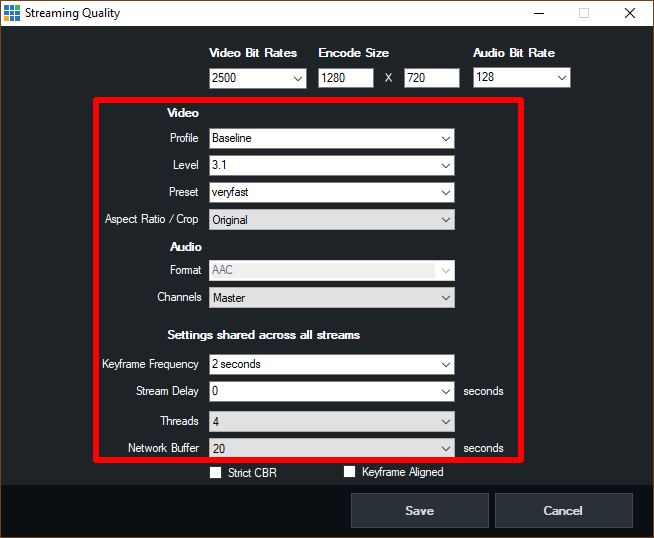This screenshot has width=654, height=538.
Task: Expand the audio Channels Master dropdown
Action: tap(331, 297)
